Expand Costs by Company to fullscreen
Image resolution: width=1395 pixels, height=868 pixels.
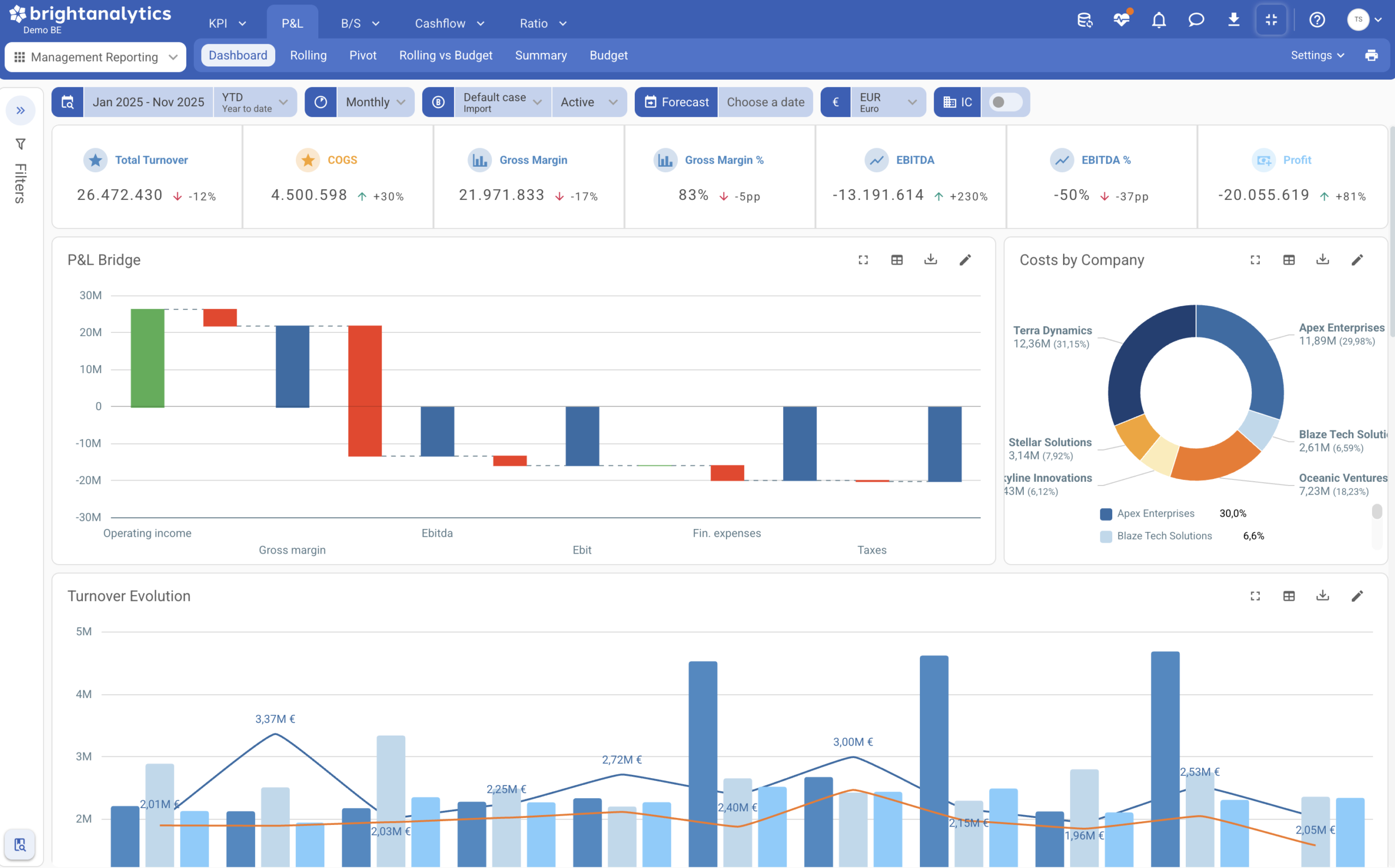[1255, 260]
